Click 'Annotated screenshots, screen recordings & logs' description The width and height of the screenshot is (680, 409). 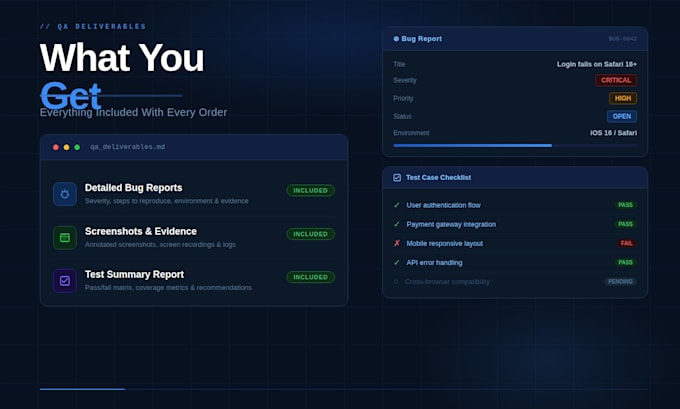pos(160,245)
